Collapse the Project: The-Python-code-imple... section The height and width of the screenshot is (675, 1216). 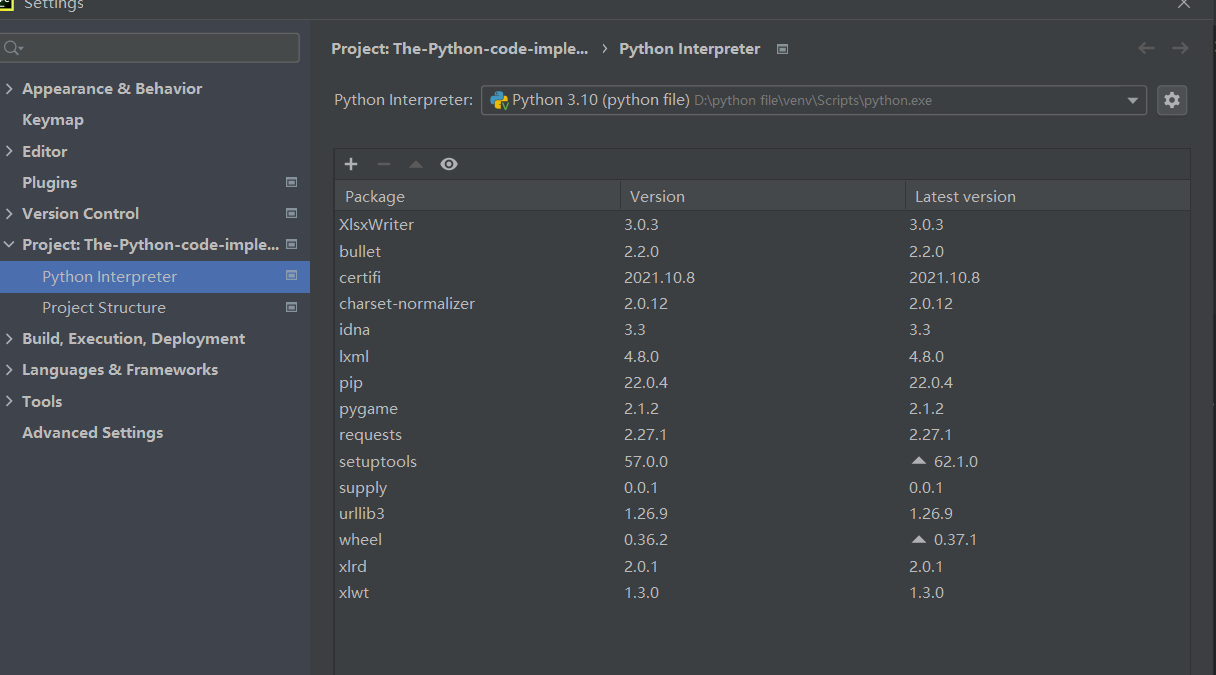pyautogui.click(x=9, y=244)
